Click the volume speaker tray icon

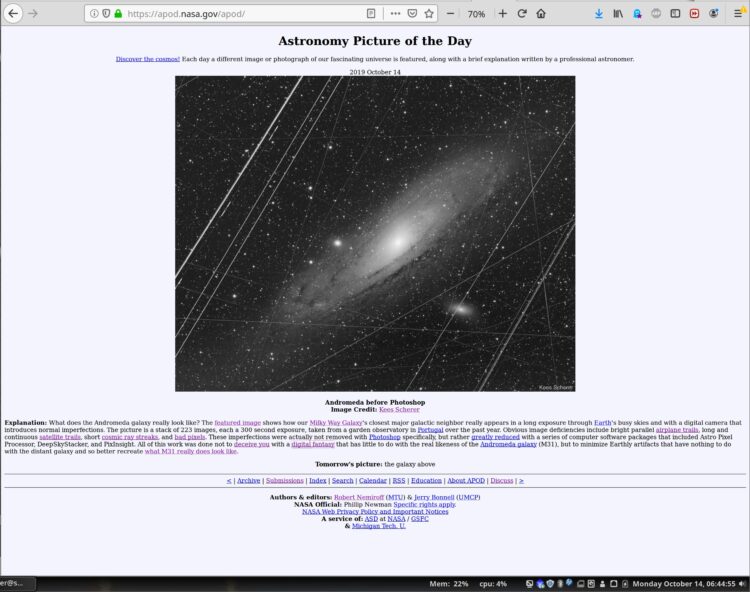742,584
